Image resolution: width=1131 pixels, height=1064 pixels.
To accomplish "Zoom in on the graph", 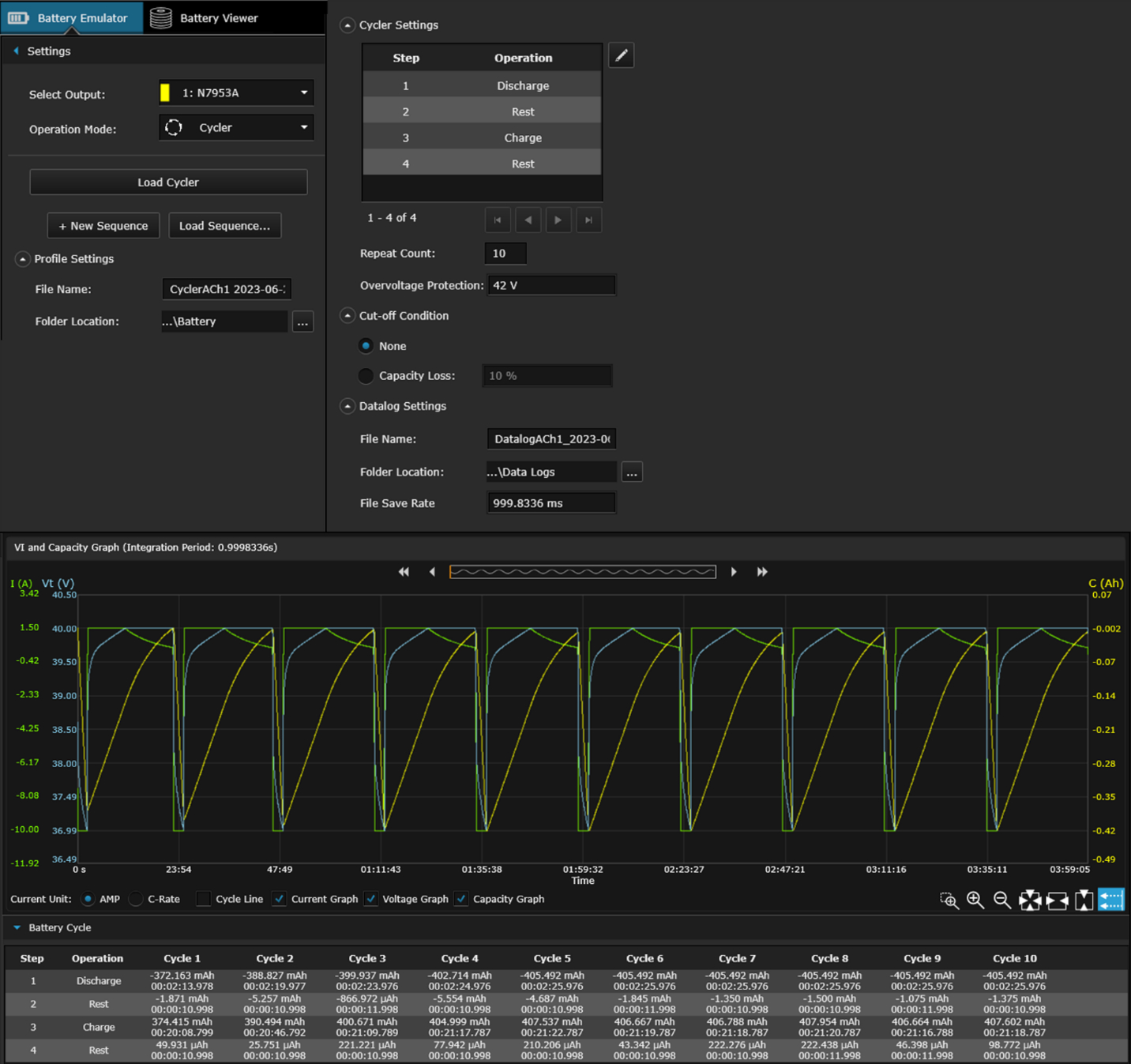I will coord(975,900).
